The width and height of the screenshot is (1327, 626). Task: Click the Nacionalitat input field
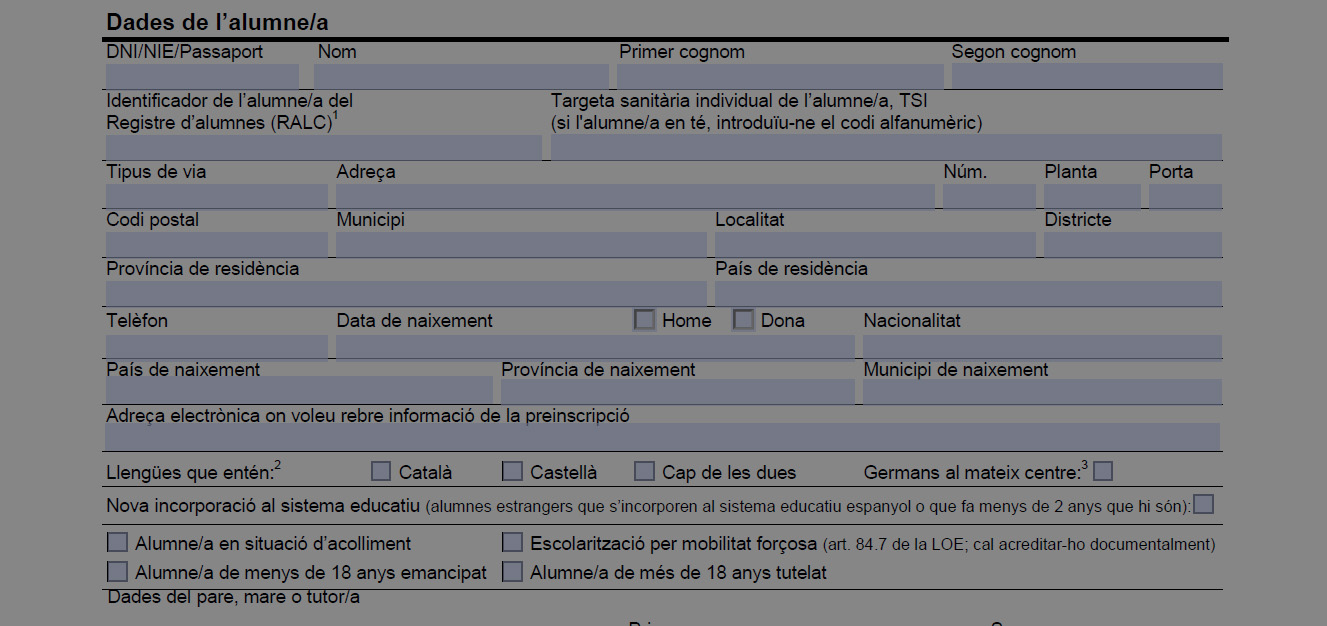[1042, 347]
